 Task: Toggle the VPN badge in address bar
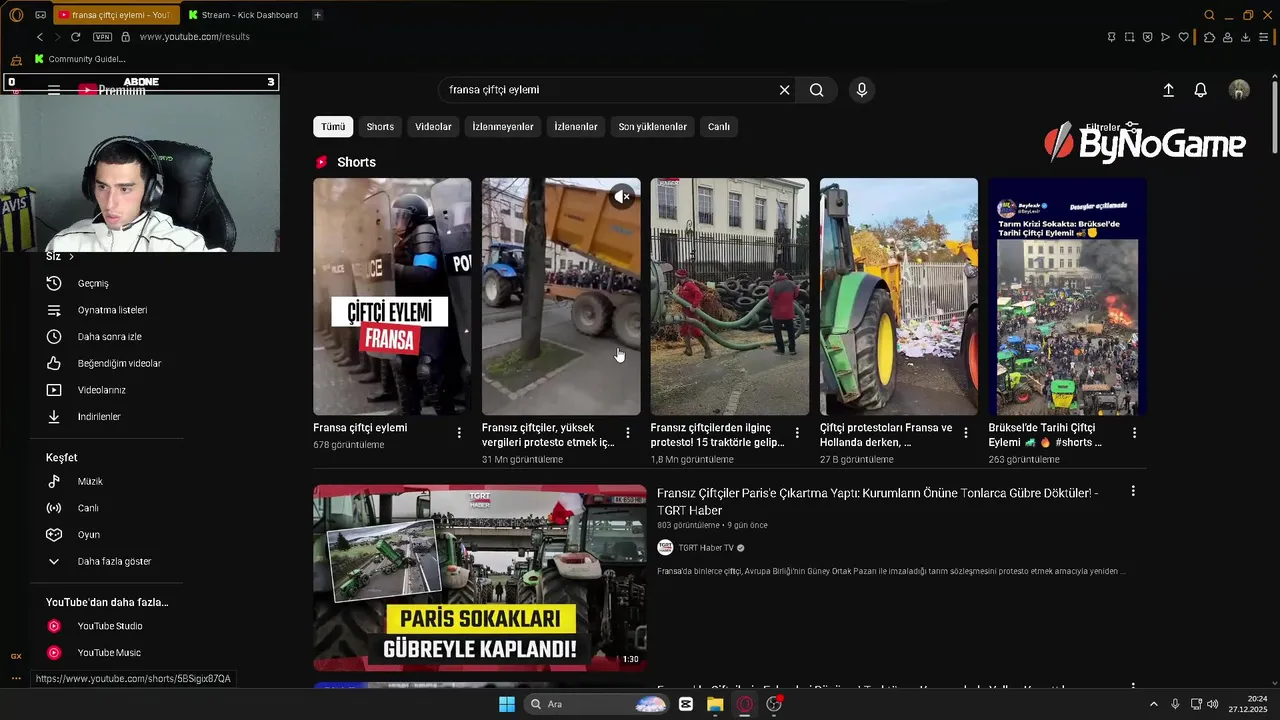coord(102,37)
